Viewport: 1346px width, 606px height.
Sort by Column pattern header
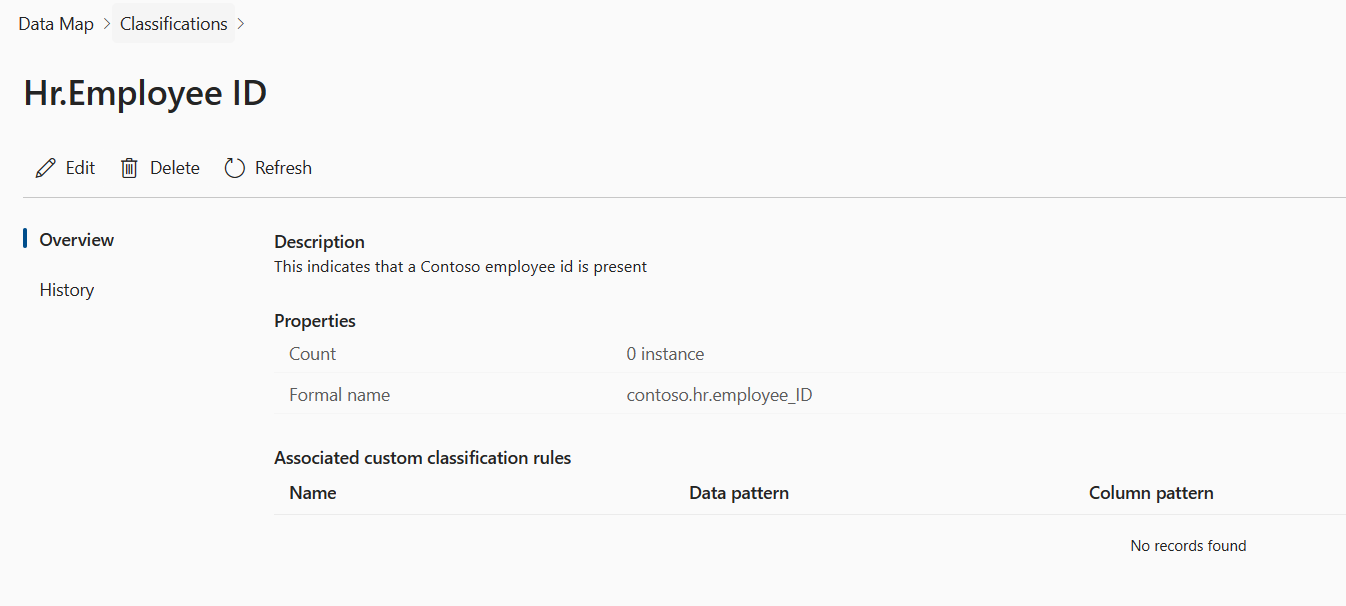click(x=1151, y=493)
